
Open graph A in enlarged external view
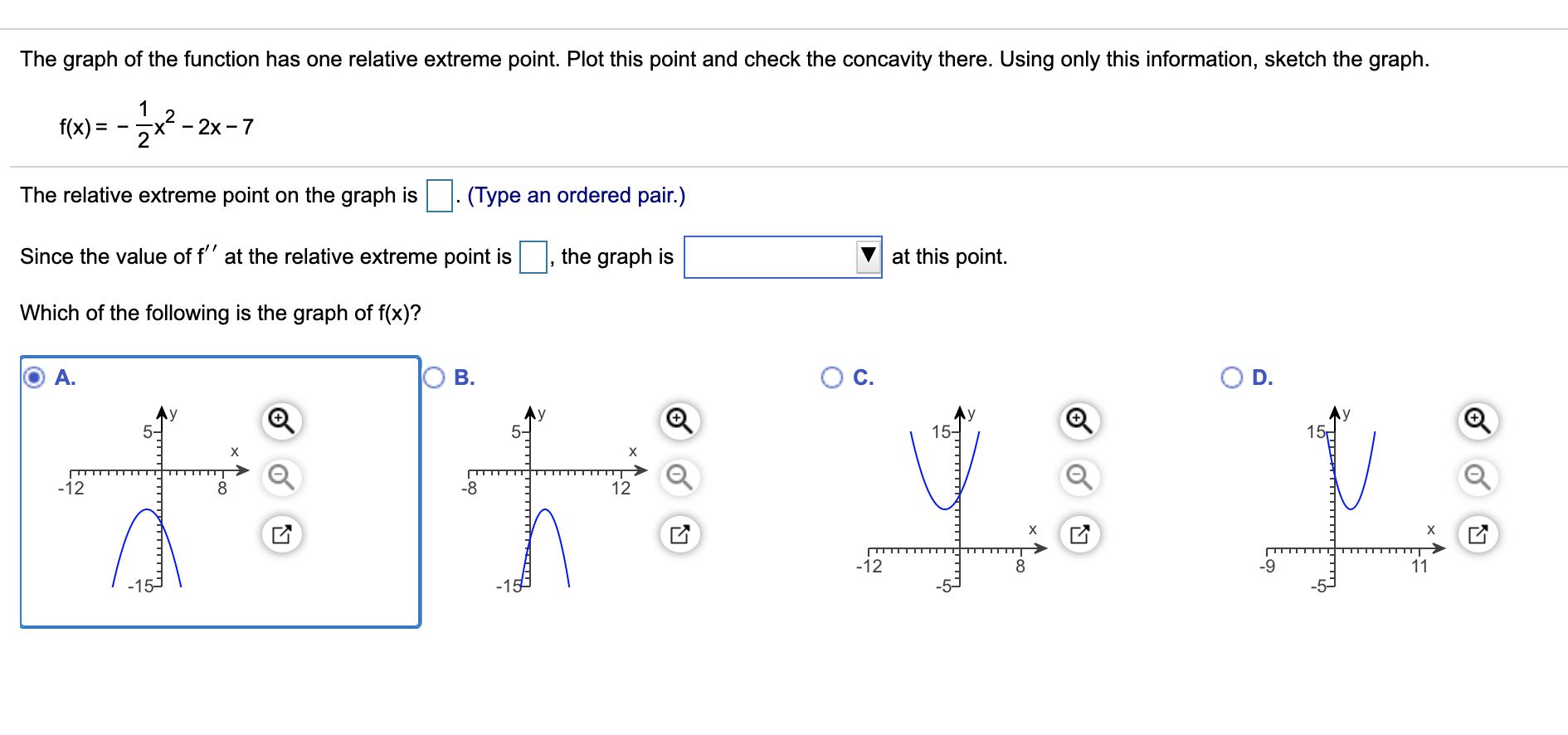point(282,533)
